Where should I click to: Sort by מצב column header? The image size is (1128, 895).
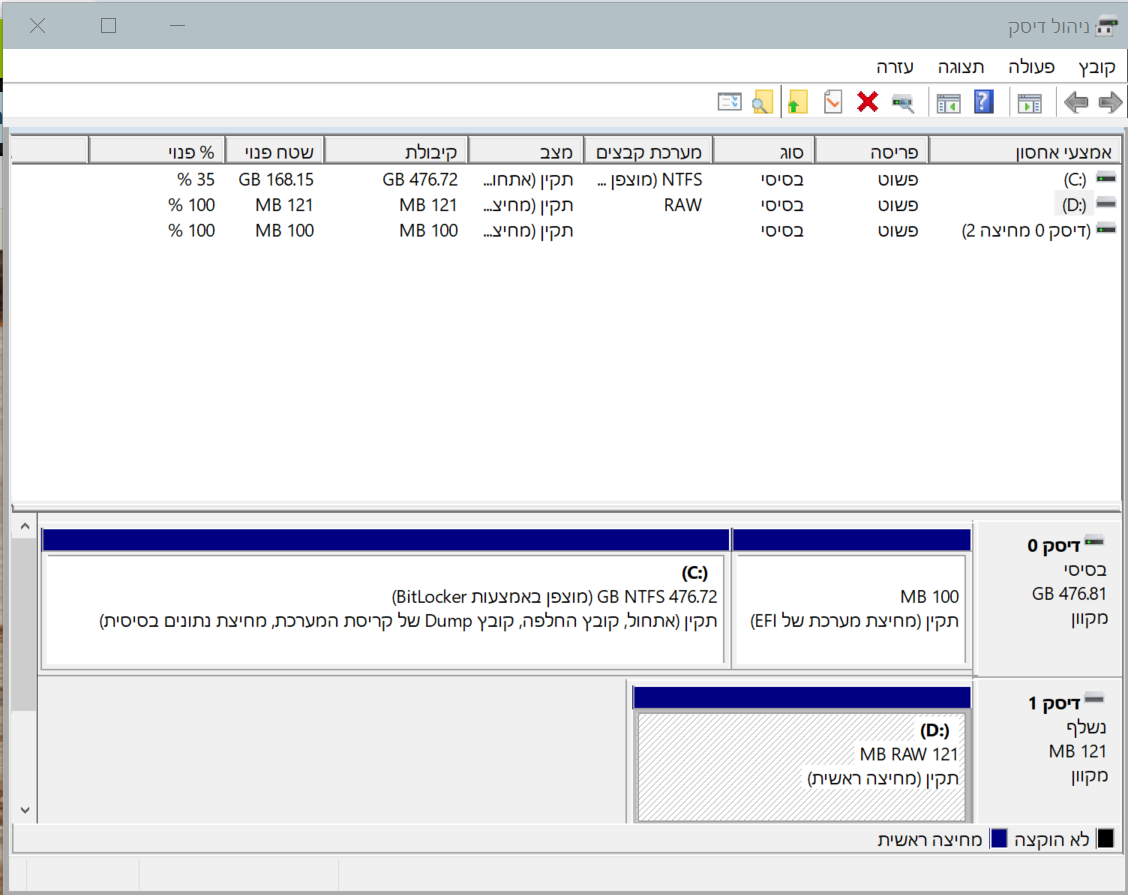(x=526, y=151)
